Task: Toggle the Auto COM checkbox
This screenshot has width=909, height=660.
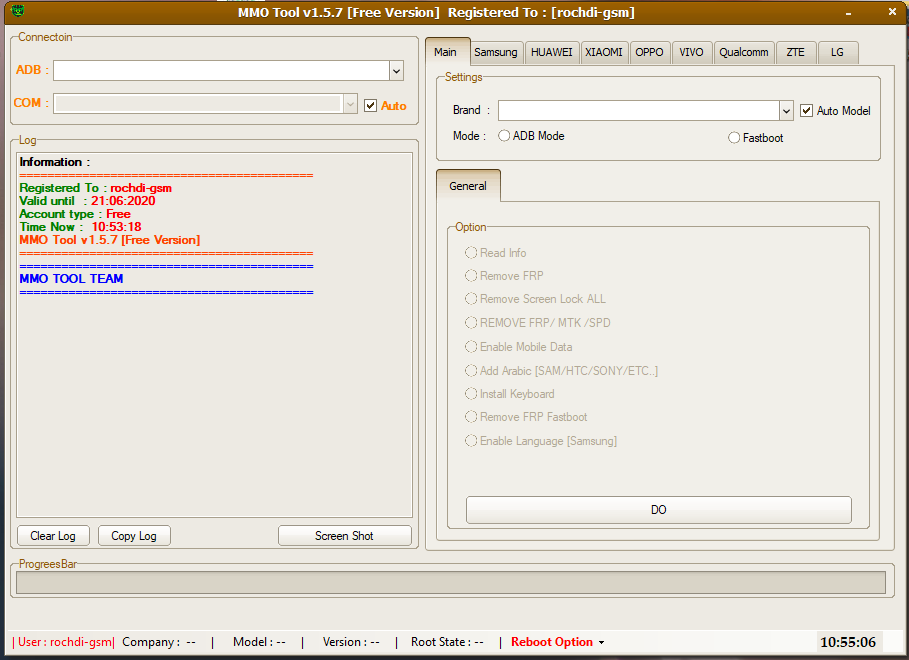Action: [370, 106]
